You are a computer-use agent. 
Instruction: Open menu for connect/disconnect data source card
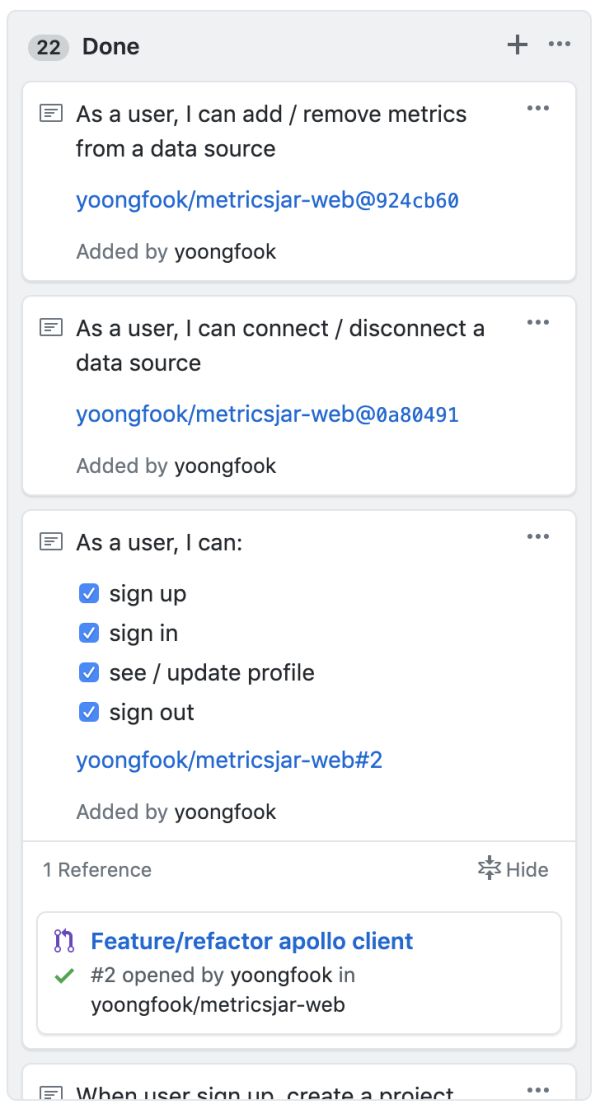coord(538,323)
